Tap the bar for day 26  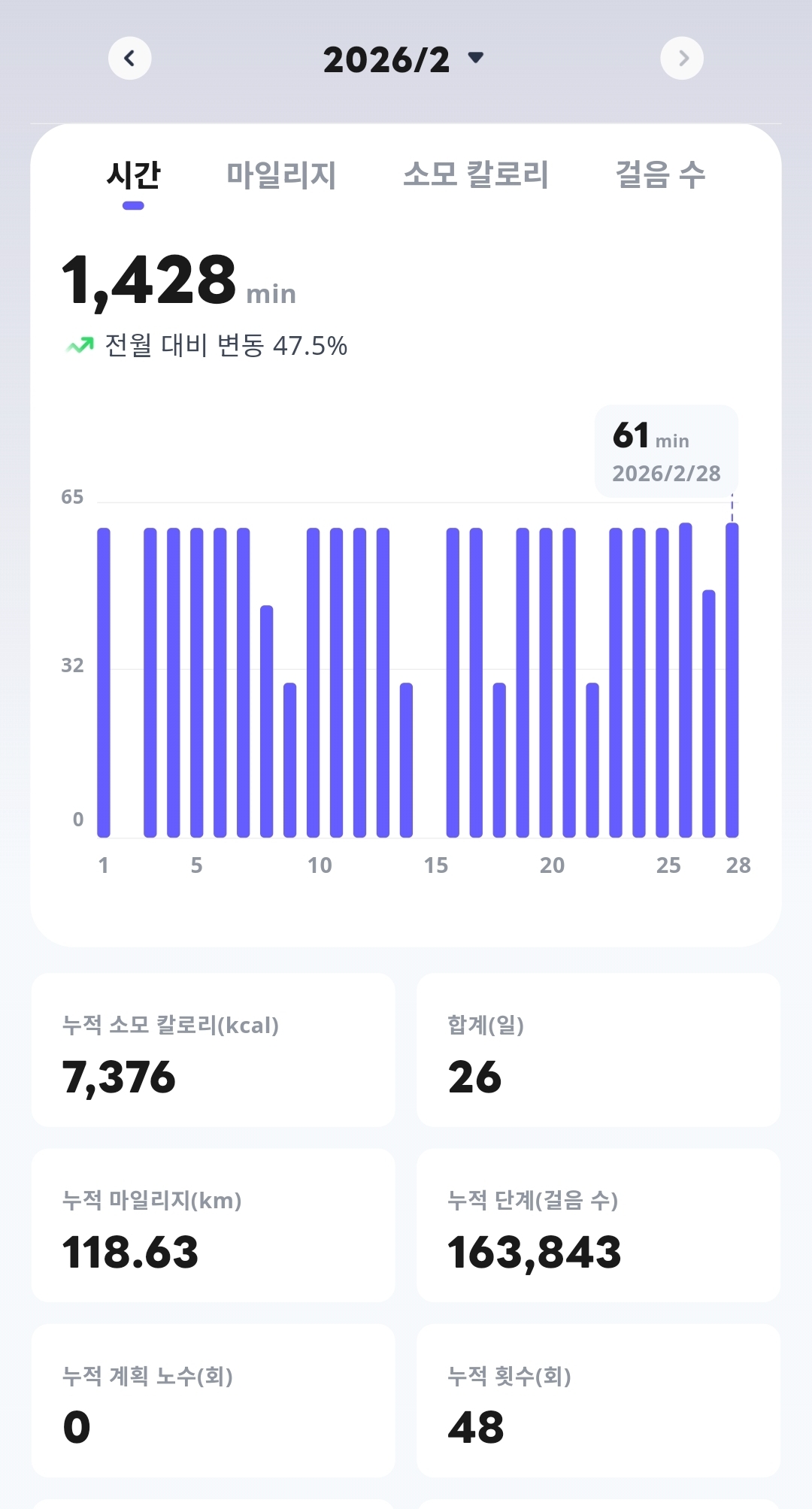685,680
